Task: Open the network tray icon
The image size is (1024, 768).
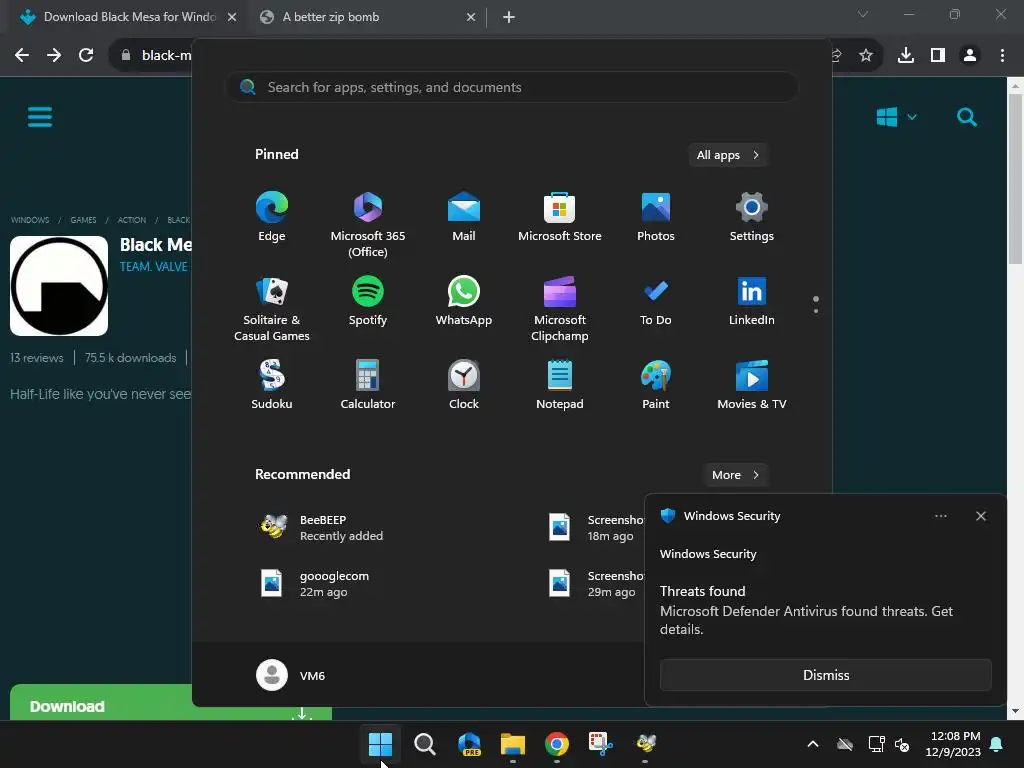Action: (x=876, y=744)
